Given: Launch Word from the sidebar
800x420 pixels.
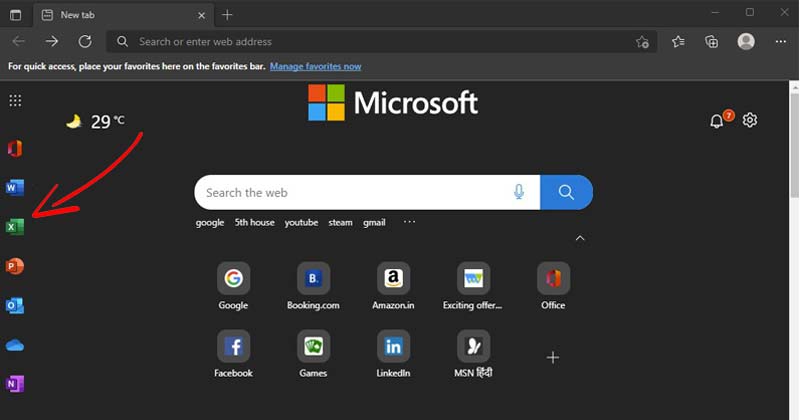Looking at the screenshot, I should [x=15, y=188].
